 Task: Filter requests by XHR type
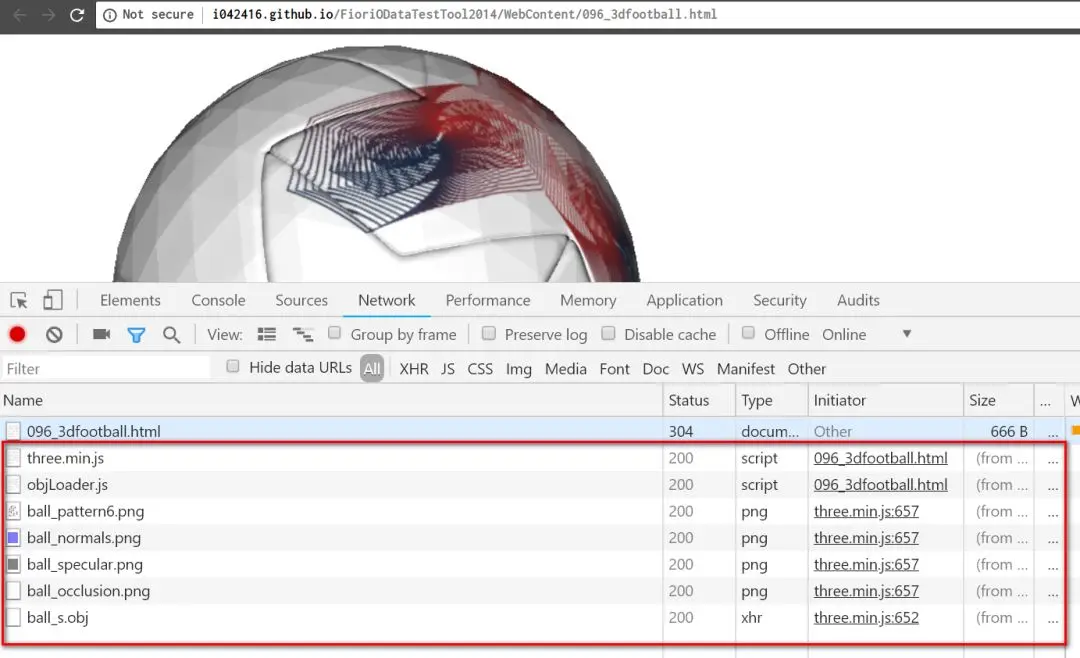click(414, 369)
